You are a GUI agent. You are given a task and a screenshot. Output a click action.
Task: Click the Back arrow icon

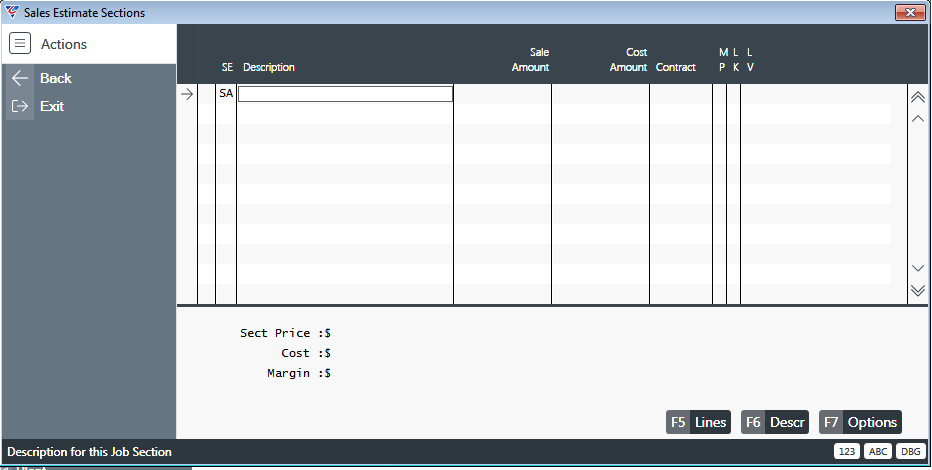(20, 78)
